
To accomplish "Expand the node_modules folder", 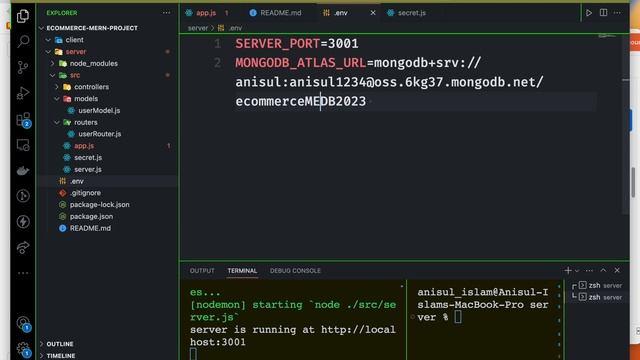I will pyautogui.click(x=108, y=63).
